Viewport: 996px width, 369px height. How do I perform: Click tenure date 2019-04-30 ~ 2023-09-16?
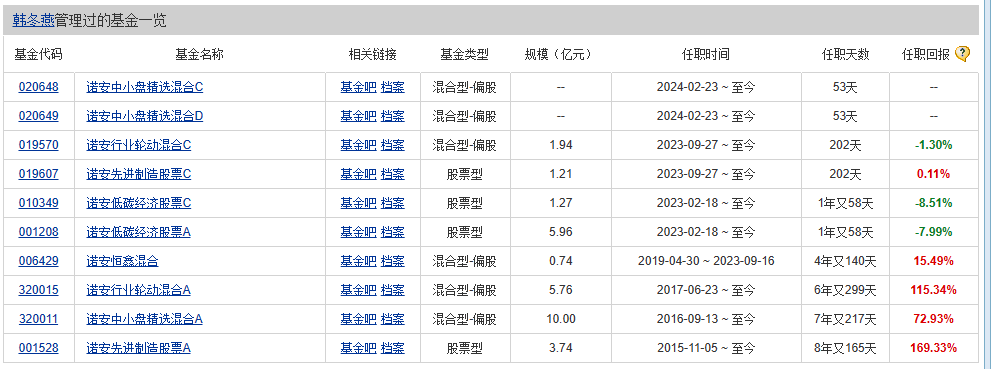tap(706, 261)
